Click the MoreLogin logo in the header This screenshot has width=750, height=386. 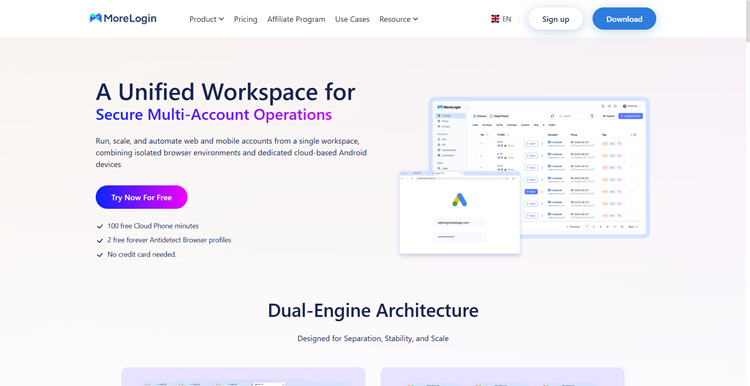click(x=123, y=19)
